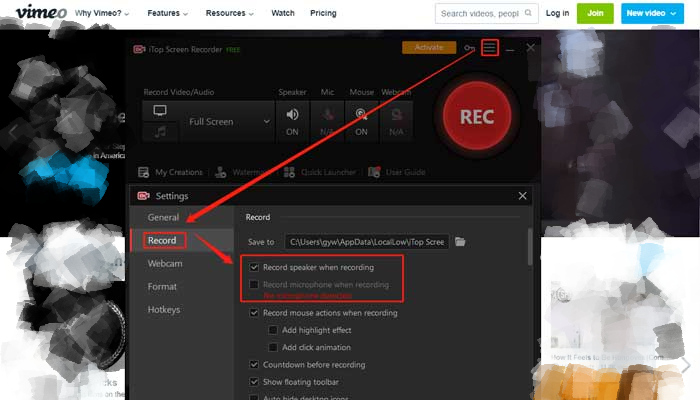Enable the Add highlight effect checkbox

pyautogui.click(x=273, y=330)
